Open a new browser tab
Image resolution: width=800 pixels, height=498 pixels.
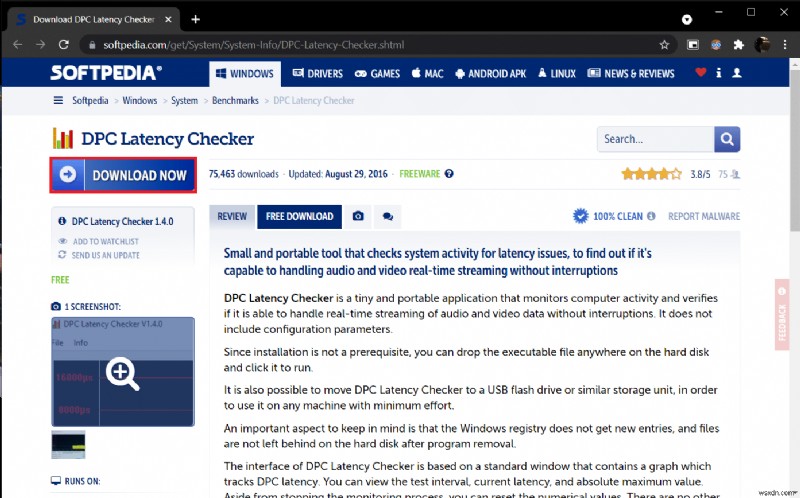coord(195,19)
